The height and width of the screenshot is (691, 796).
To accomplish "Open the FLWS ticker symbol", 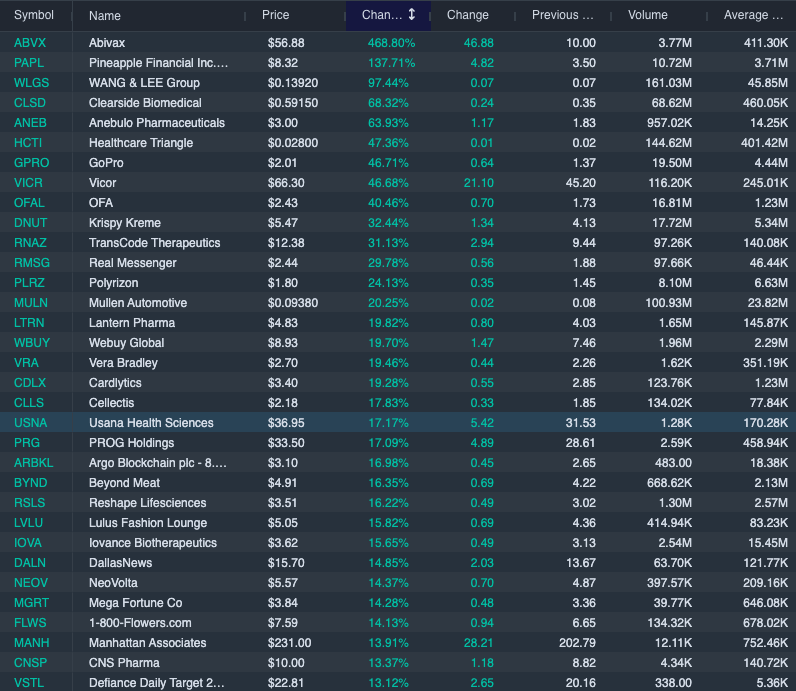I will click(30, 623).
